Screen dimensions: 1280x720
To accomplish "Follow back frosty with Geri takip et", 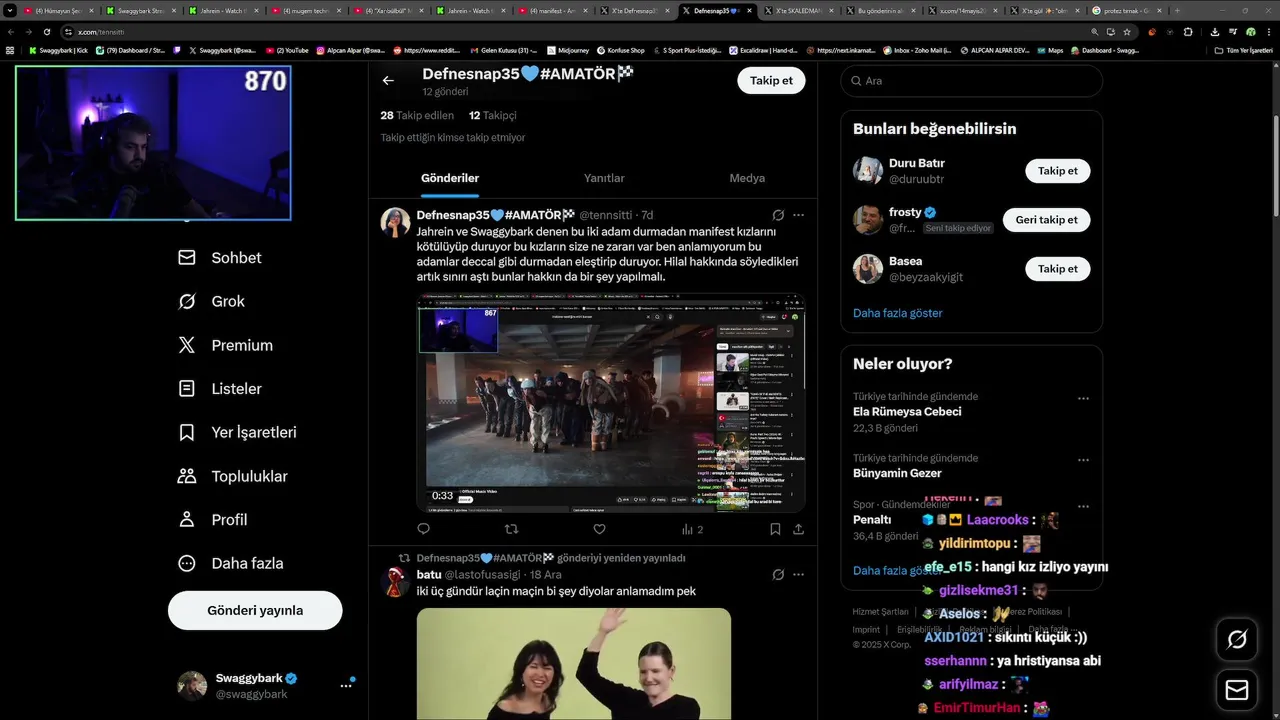I will 1046,220.
